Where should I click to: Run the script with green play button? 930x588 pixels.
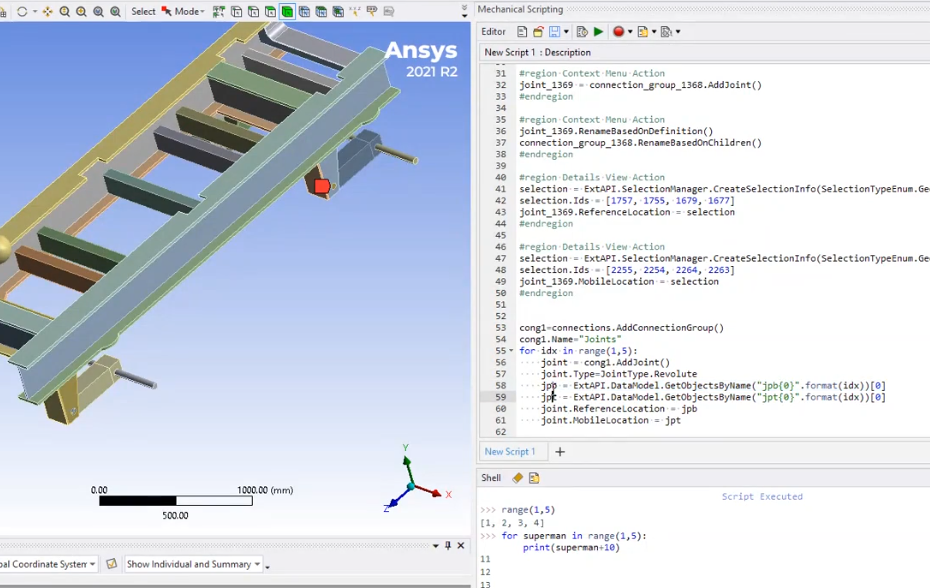coord(598,31)
